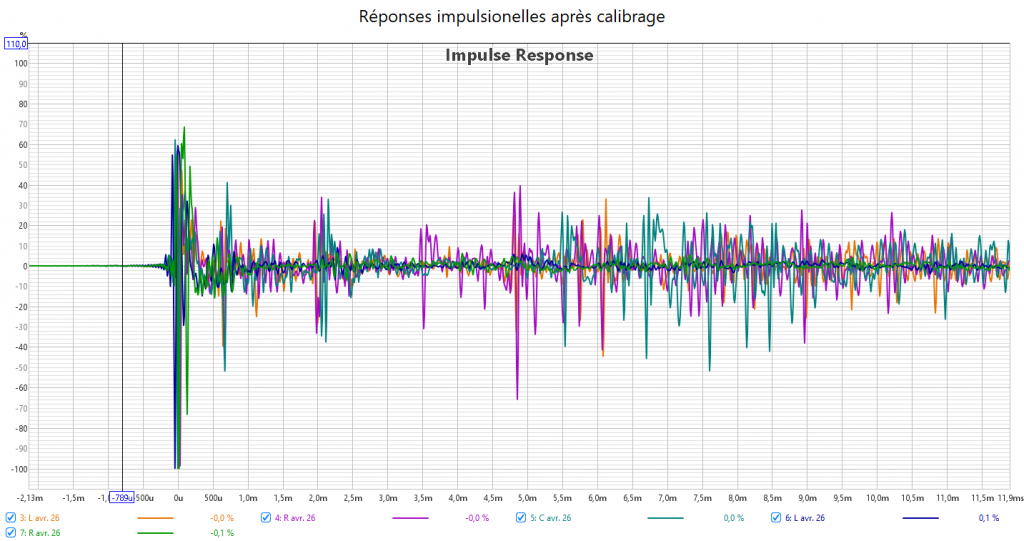Disable the 6: L avr. 26 trace

pos(776,518)
